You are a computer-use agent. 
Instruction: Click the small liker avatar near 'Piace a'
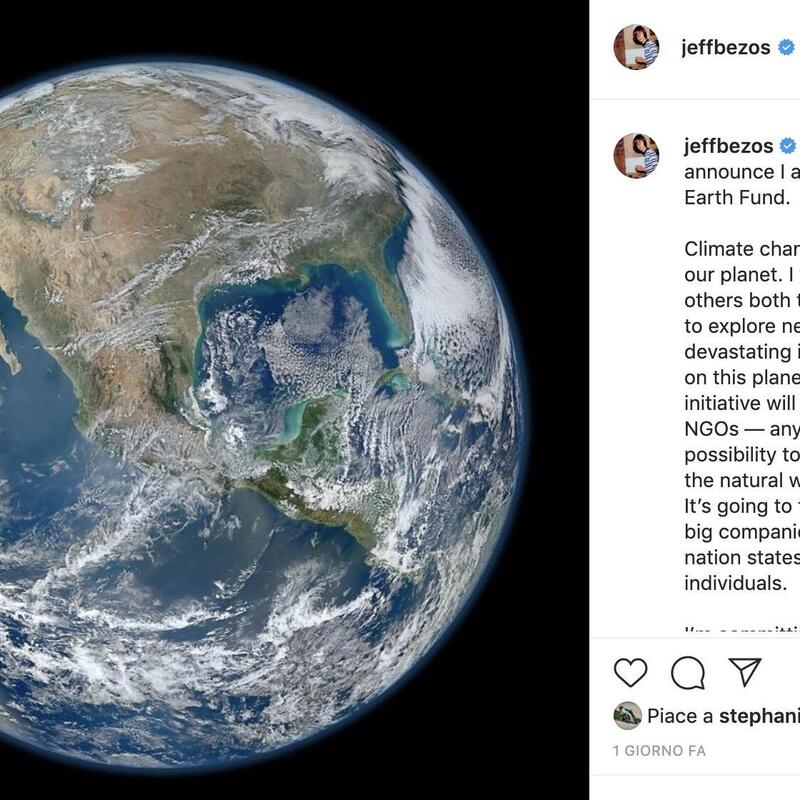[x=627, y=716]
